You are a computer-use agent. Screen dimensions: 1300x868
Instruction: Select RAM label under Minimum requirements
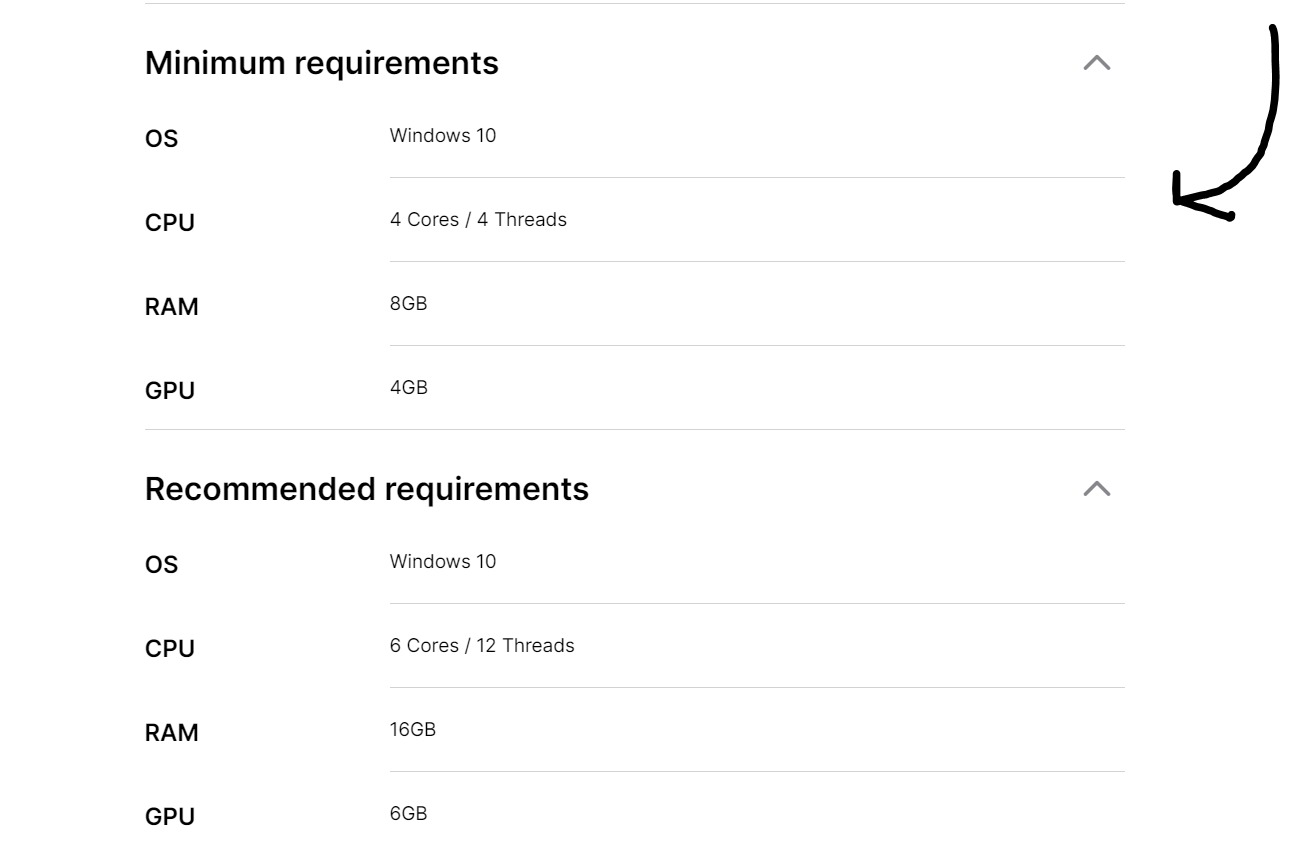[x=171, y=306]
